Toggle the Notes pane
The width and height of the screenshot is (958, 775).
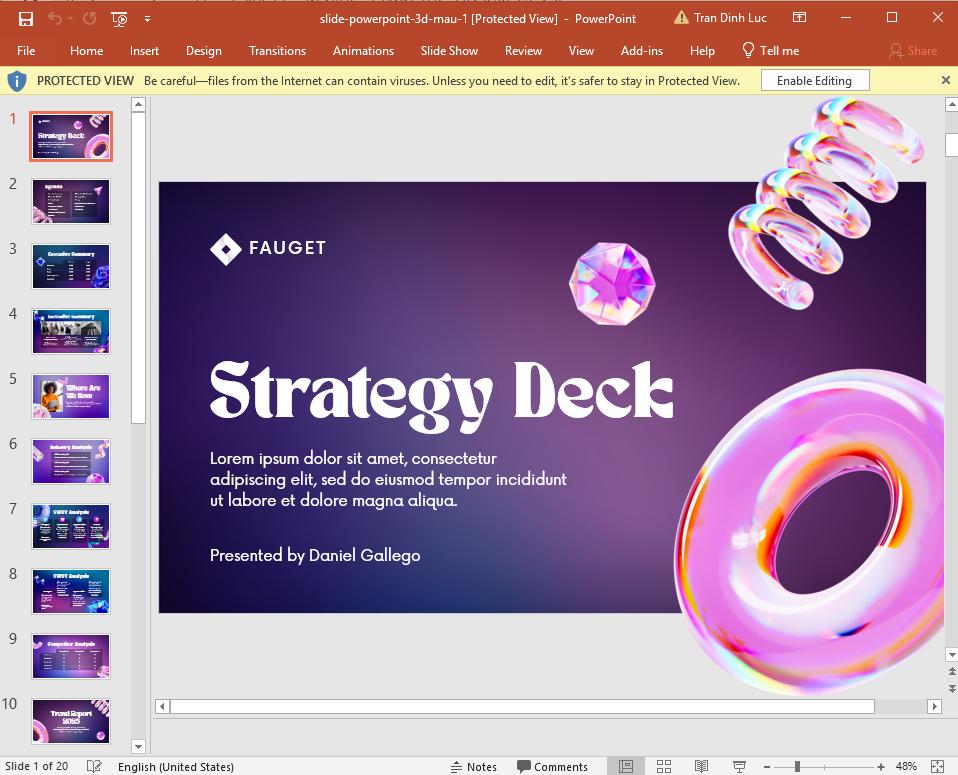(x=473, y=767)
